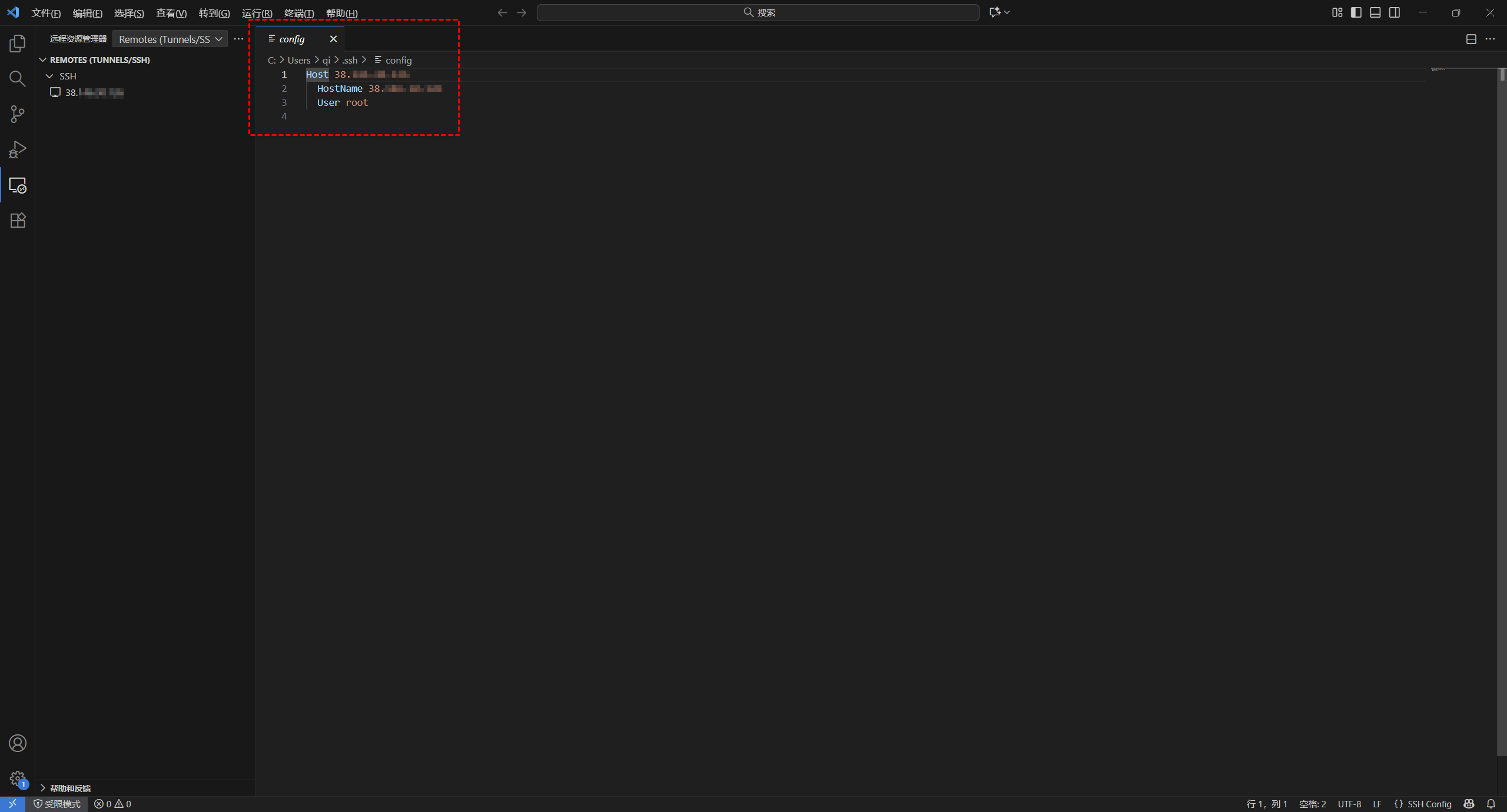Open the Search view icon
1507x812 pixels.
(x=18, y=78)
